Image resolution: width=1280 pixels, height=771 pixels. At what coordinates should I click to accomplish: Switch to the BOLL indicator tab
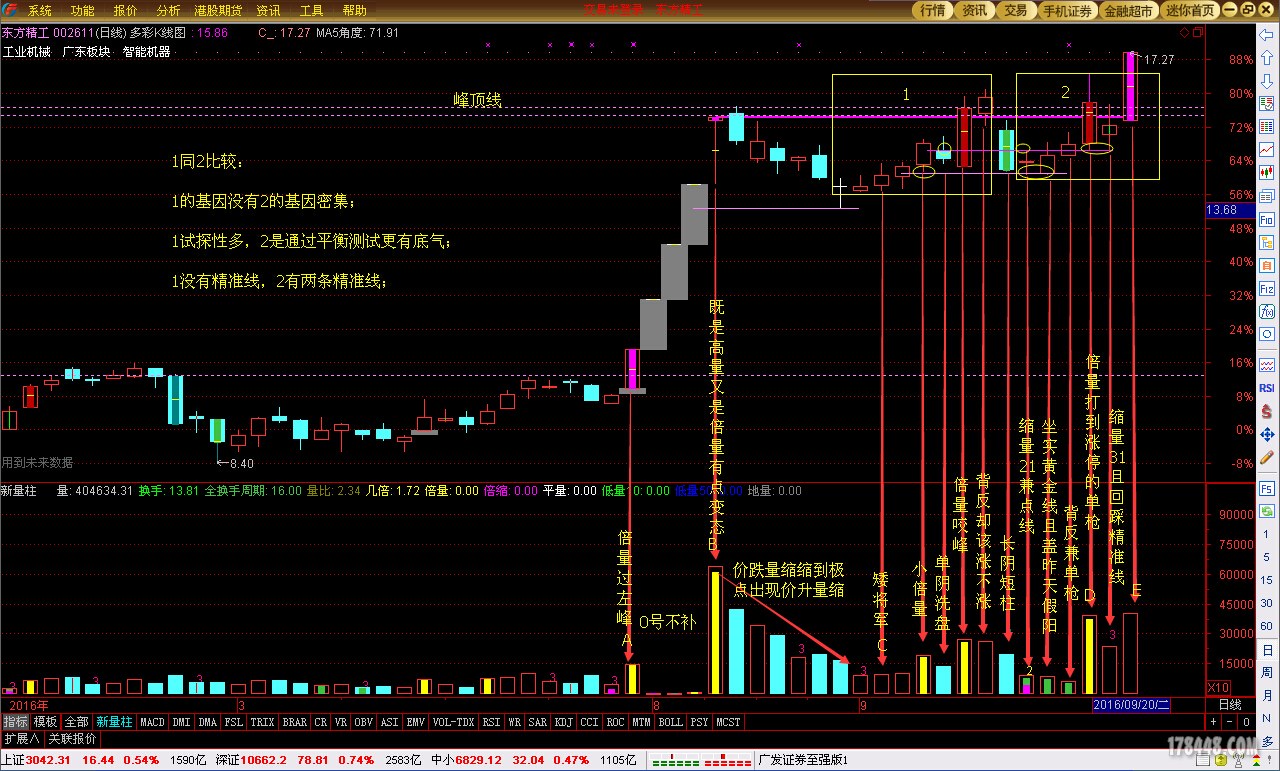670,722
